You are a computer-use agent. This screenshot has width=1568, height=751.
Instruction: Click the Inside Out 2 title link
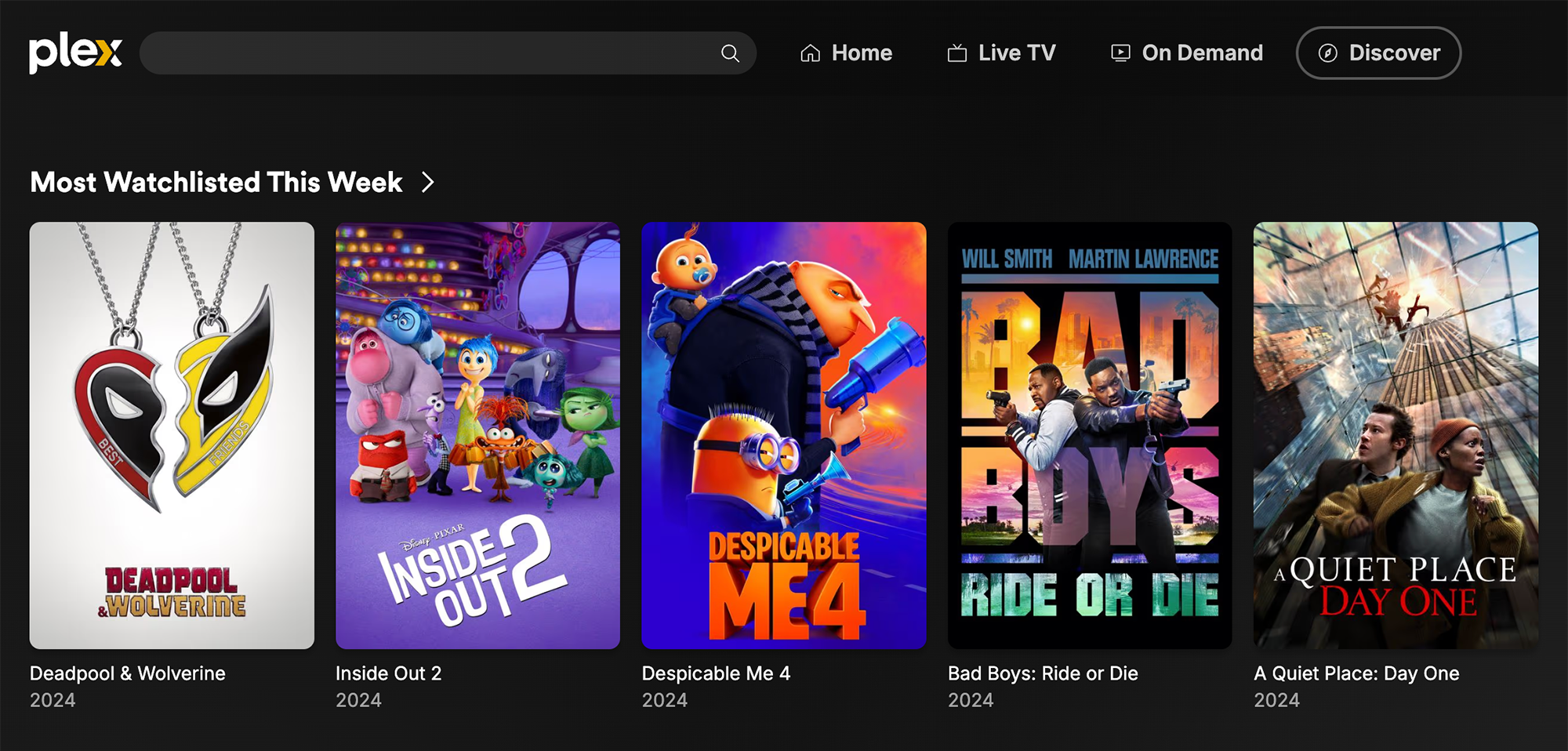click(x=389, y=673)
